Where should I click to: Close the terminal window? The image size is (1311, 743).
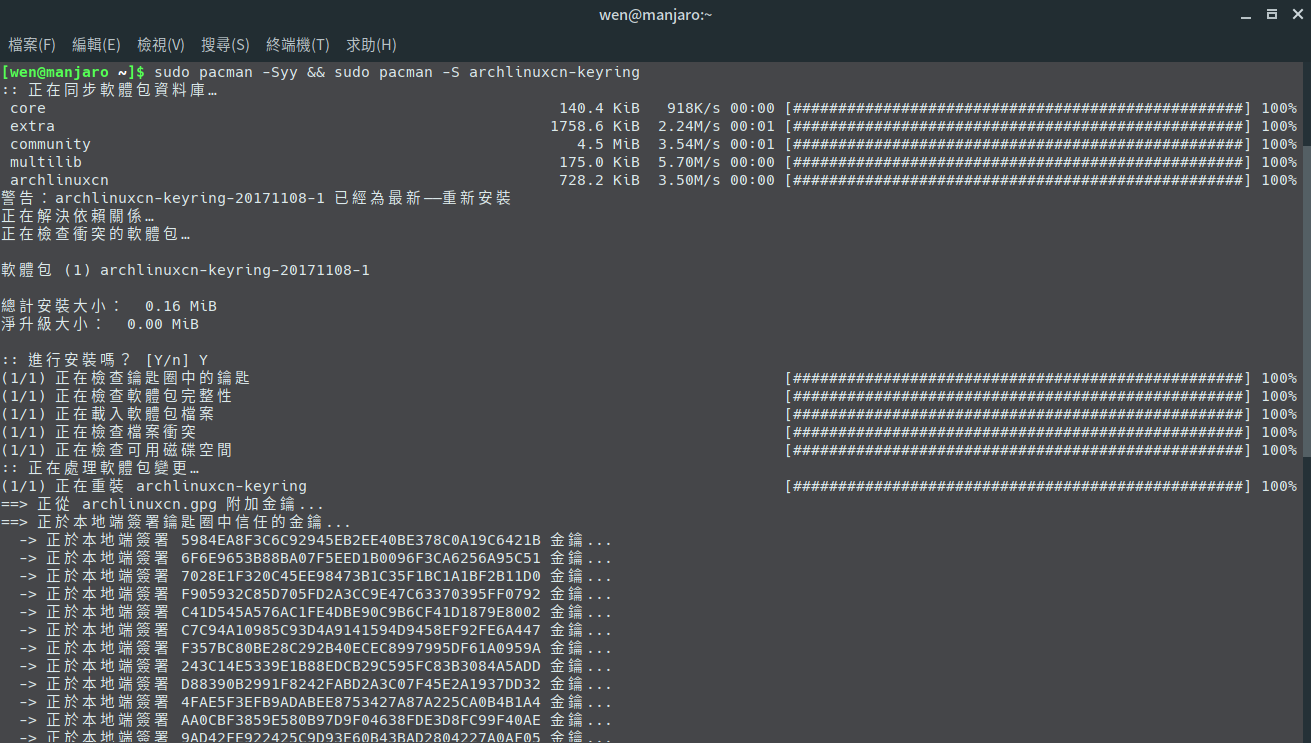click(x=1299, y=14)
